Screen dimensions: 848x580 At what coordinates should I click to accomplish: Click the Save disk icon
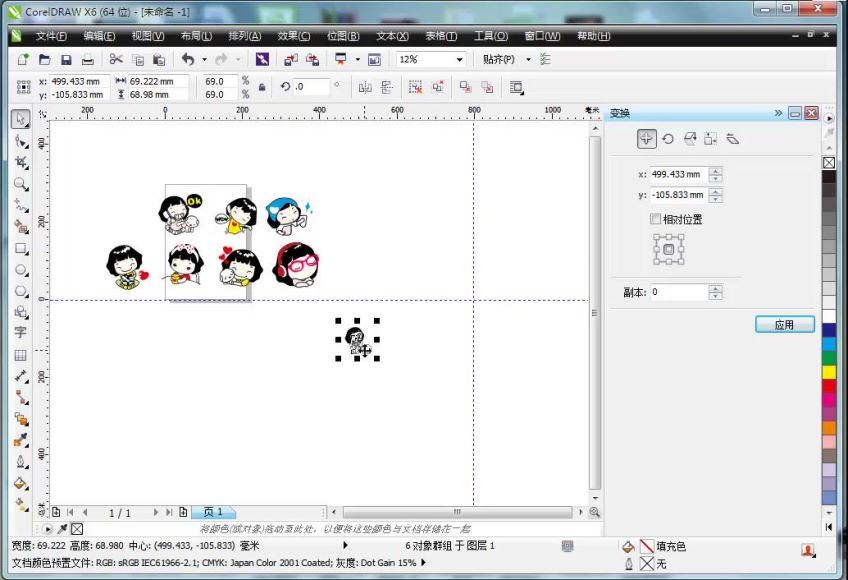point(66,60)
